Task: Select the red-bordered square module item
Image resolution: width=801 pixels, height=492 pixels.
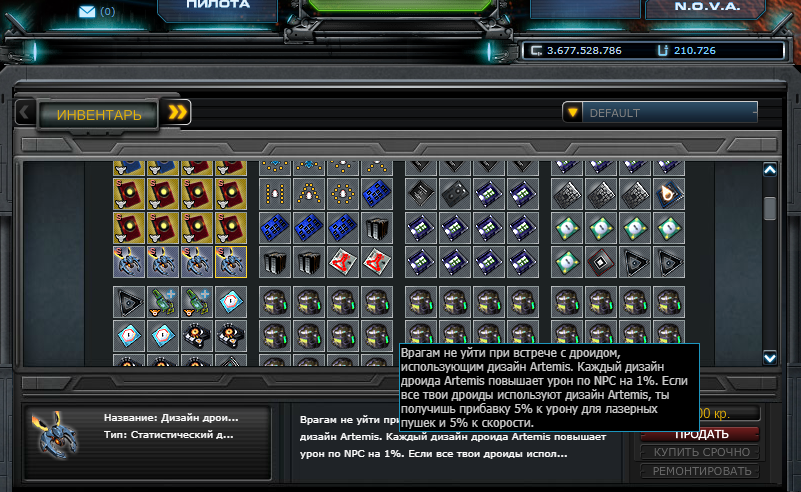Action: click(x=601, y=262)
